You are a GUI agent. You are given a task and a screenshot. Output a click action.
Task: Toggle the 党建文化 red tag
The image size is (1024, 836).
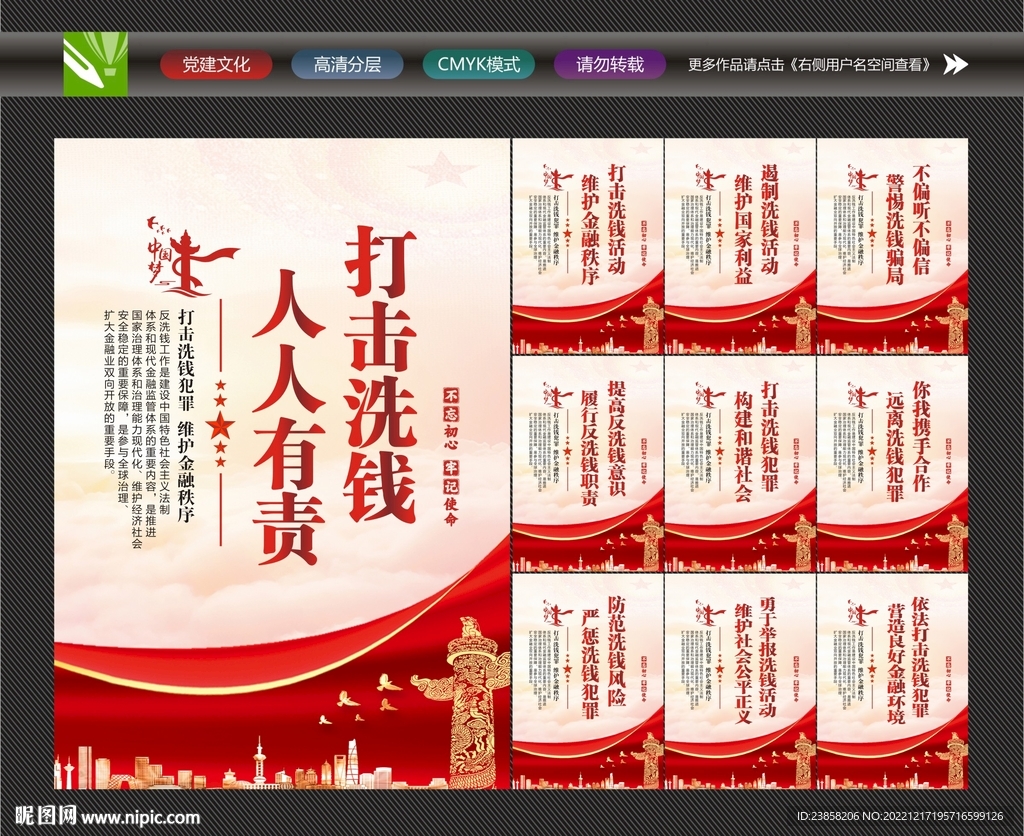tap(219, 65)
